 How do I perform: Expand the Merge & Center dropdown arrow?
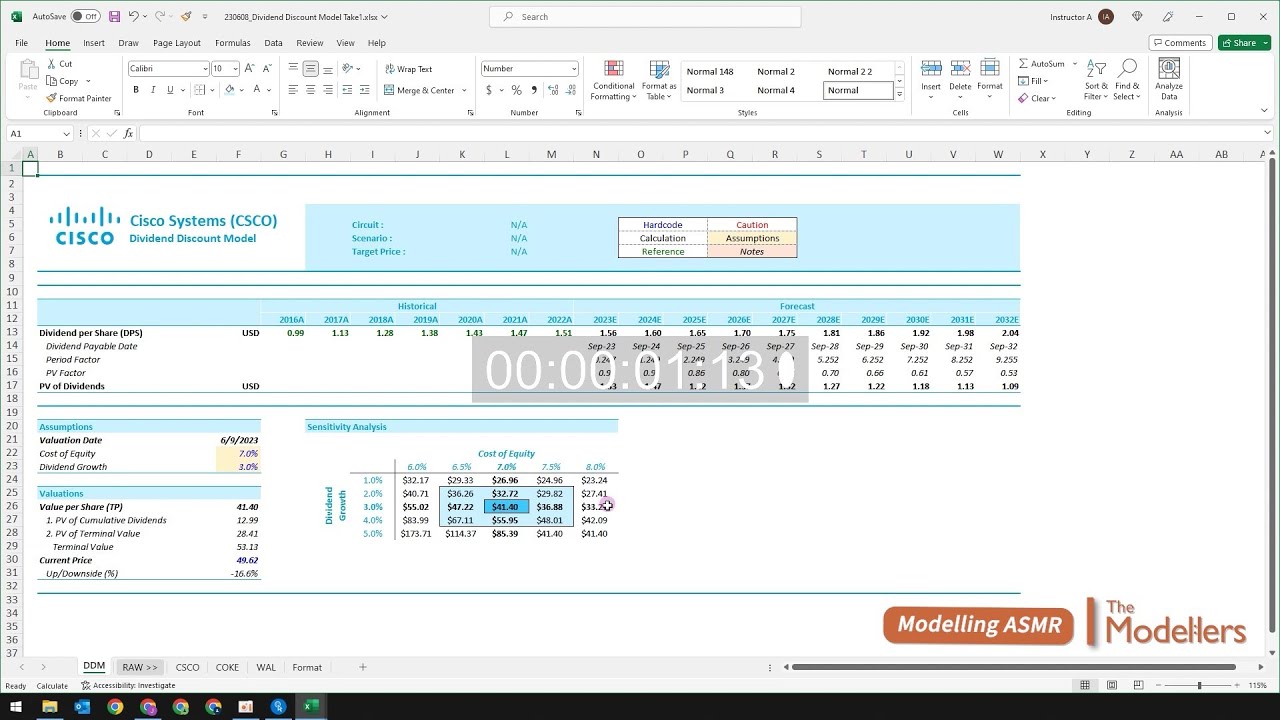tap(462, 90)
